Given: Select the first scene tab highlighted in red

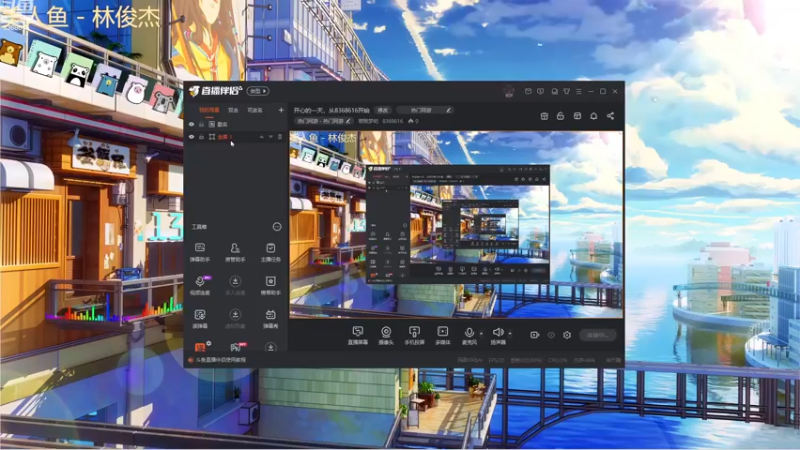Looking at the screenshot, I should point(209,110).
